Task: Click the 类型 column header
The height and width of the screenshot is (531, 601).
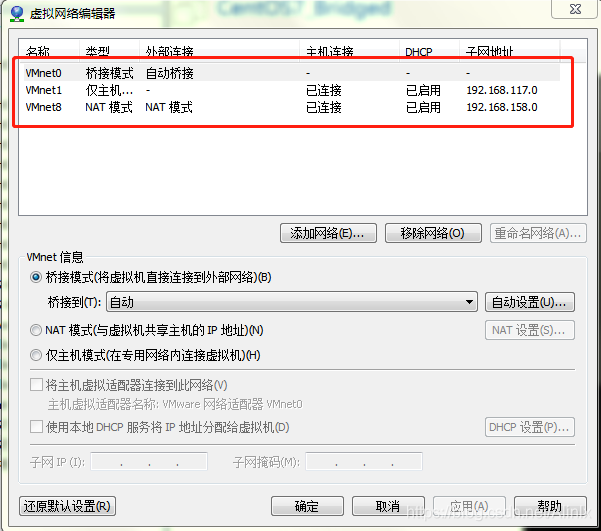Action: [110, 51]
